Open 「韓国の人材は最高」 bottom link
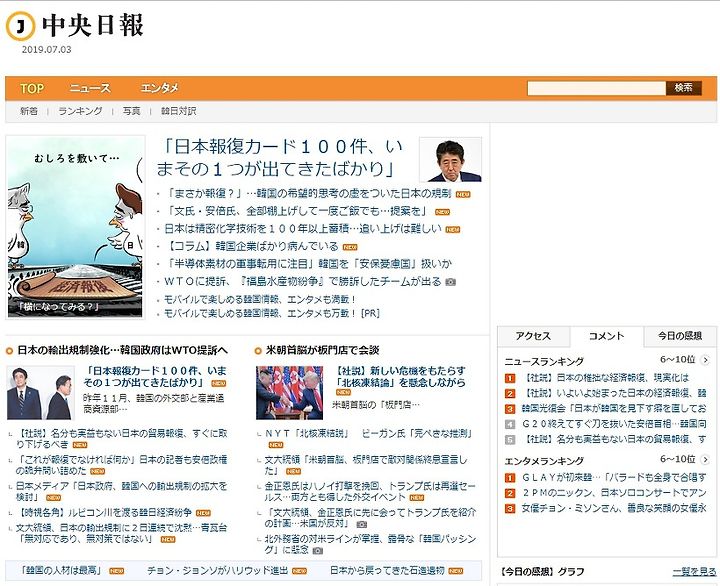 coord(61,571)
